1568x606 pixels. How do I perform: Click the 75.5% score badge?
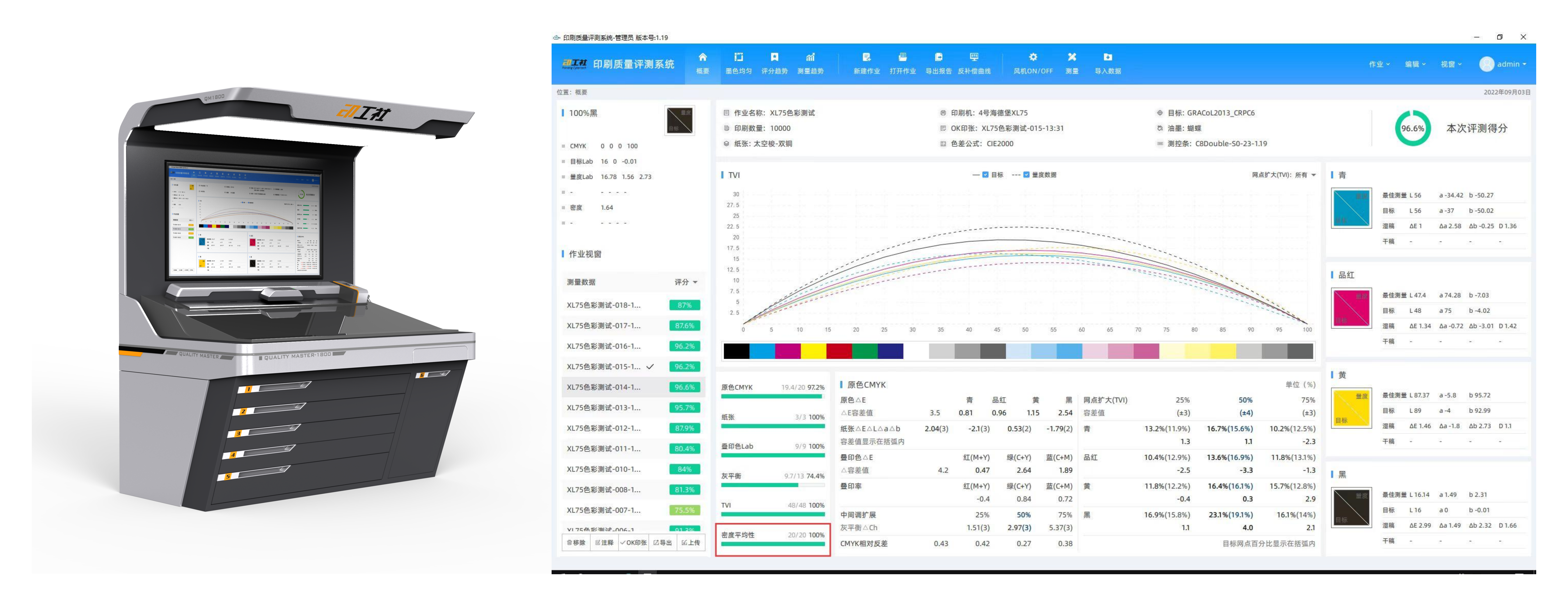point(684,510)
